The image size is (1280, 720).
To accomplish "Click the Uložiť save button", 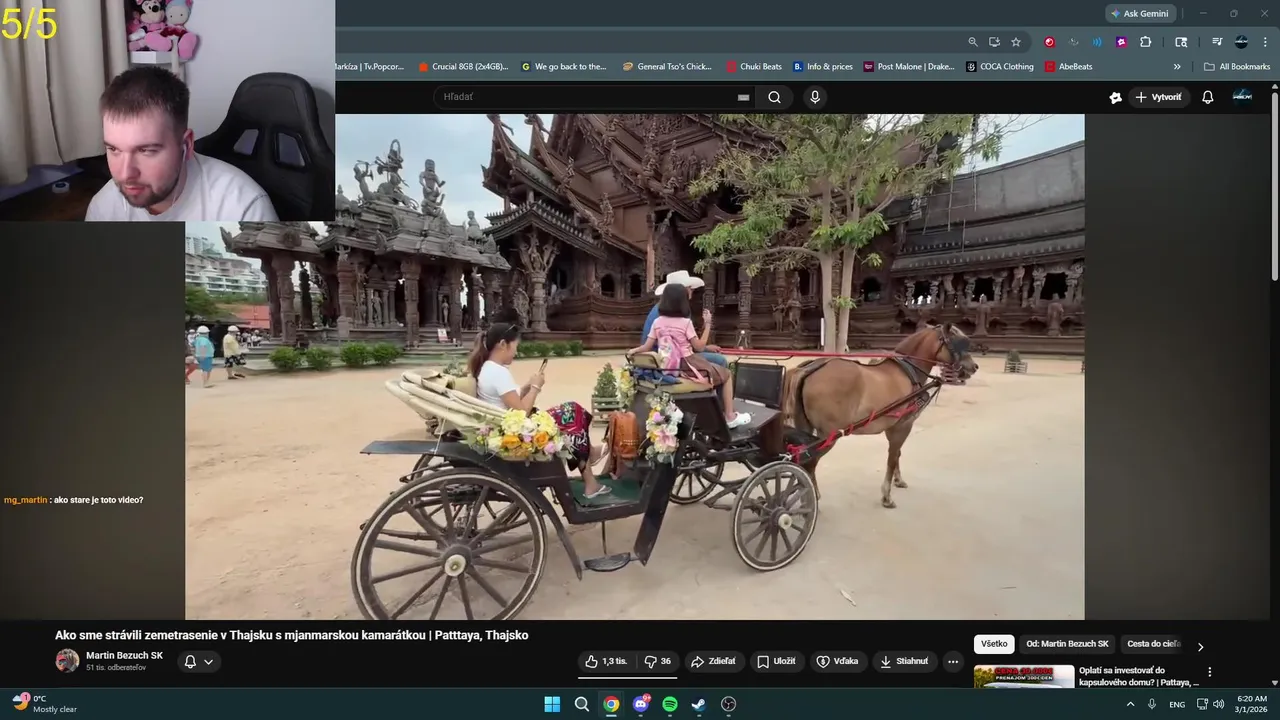I will click(x=777, y=661).
